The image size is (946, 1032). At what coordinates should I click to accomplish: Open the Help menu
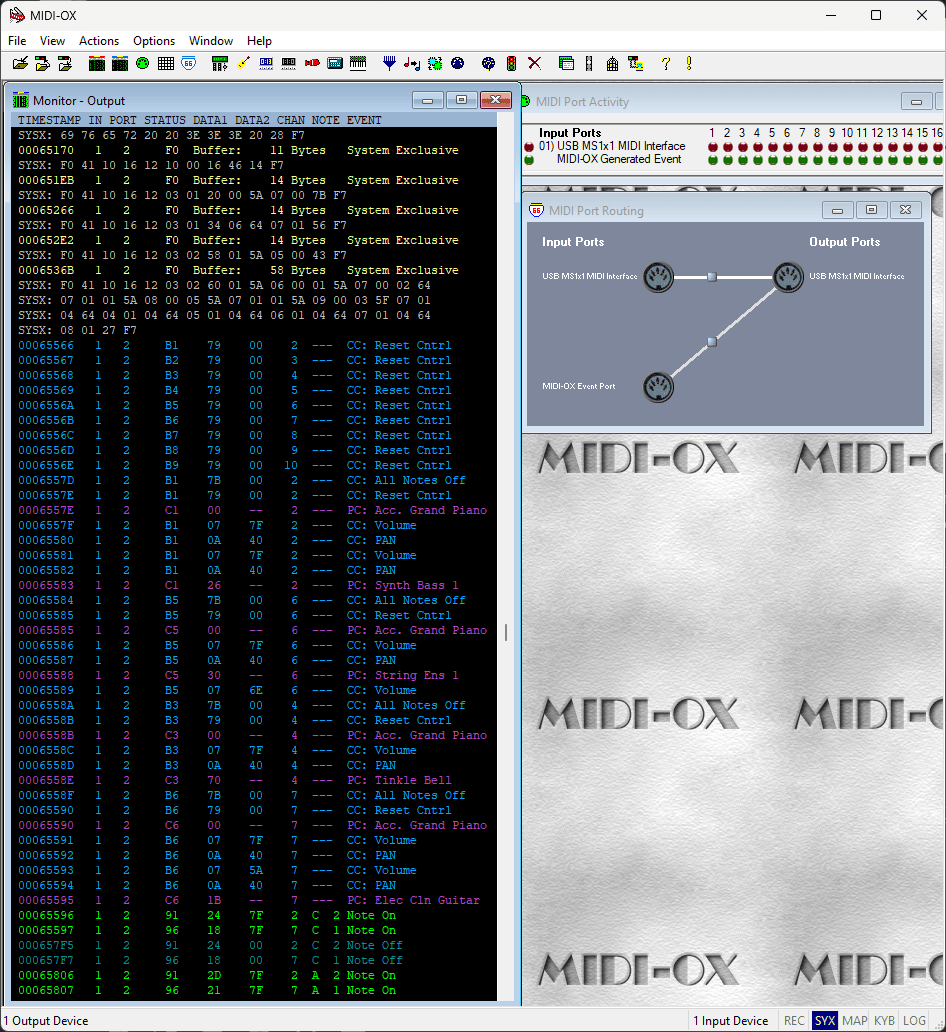(x=259, y=41)
